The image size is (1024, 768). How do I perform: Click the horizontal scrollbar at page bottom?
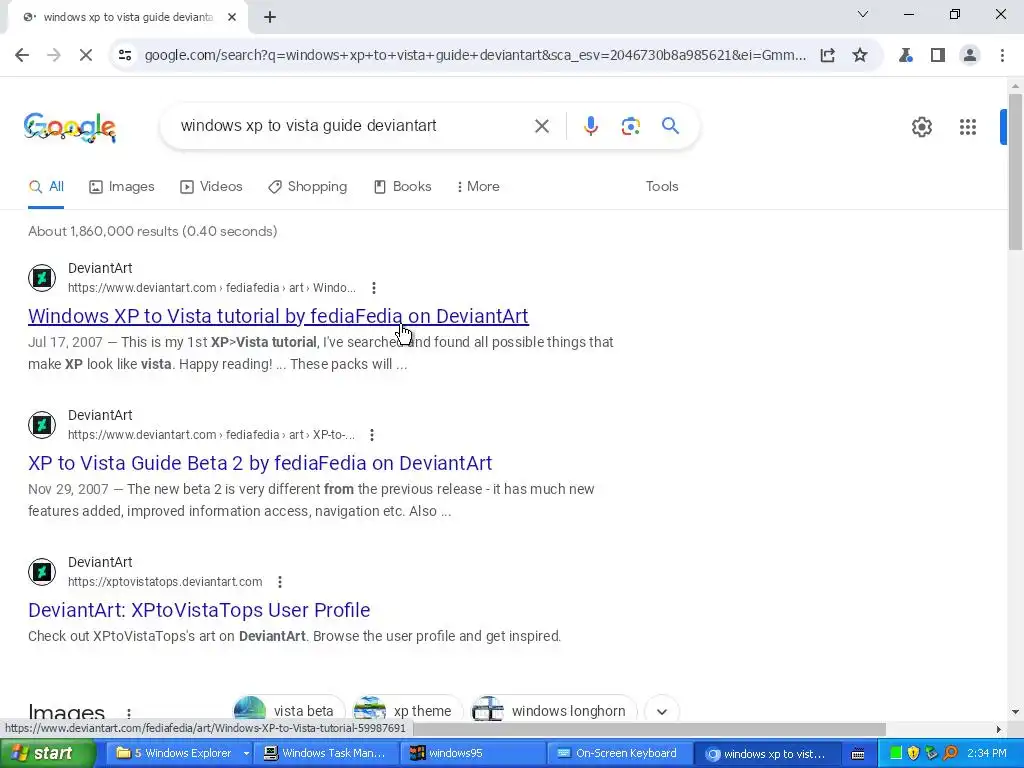click(x=649, y=729)
